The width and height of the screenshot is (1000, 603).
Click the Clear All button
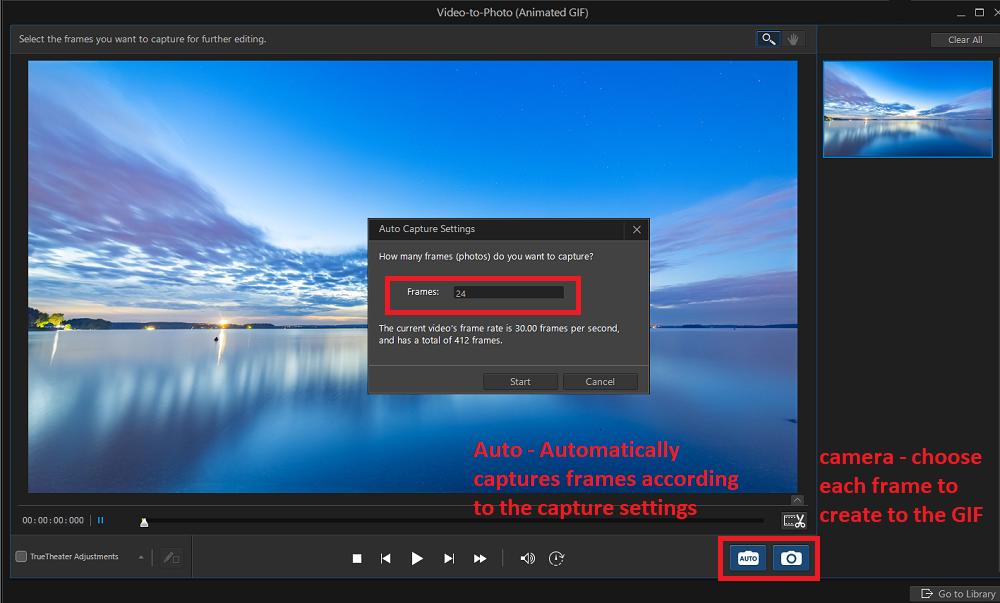pos(963,39)
